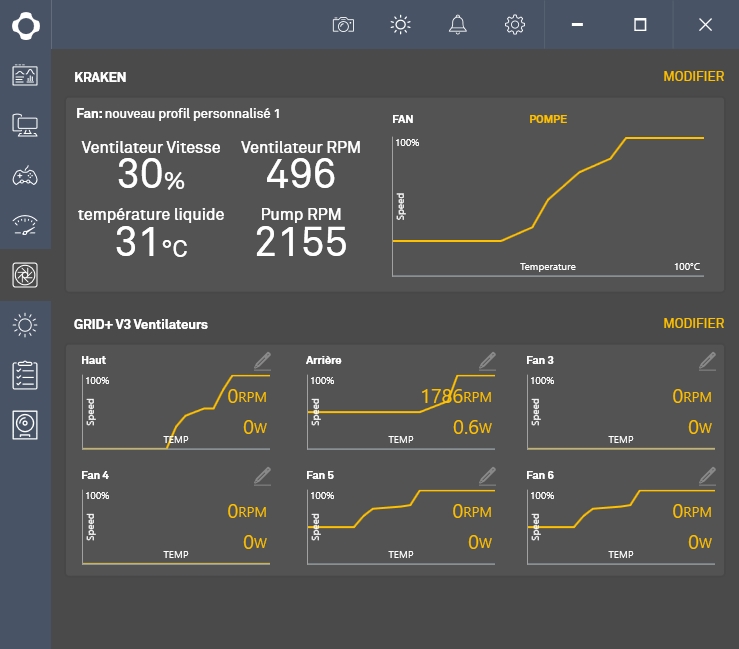The width and height of the screenshot is (739, 649).
Task: Edit the Haut fan with pencil icon
Action: point(262,360)
